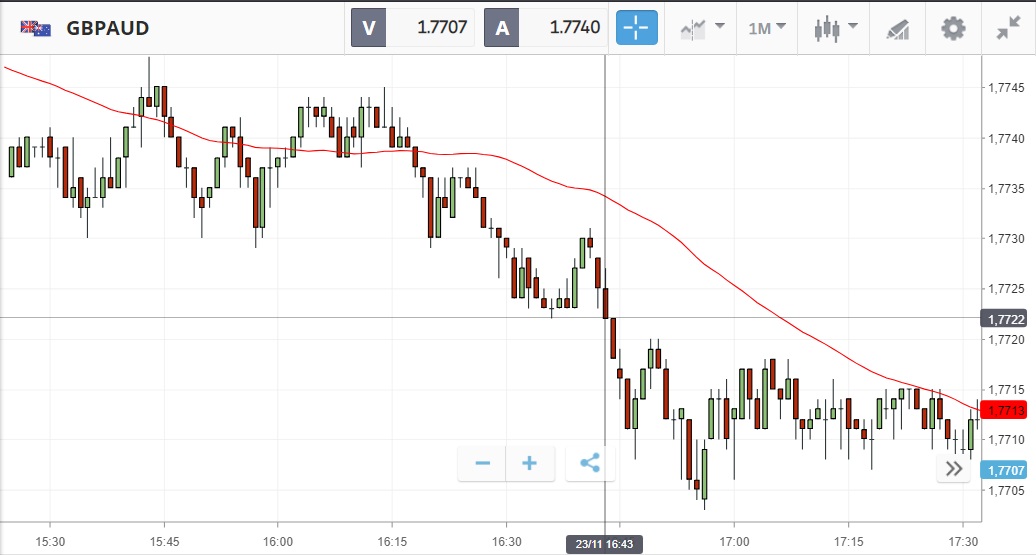Image resolution: width=1036 pixels, height=555 pixels.
Task: Click the red 1.7713 moving average label
Action: tap(1003, 411)
